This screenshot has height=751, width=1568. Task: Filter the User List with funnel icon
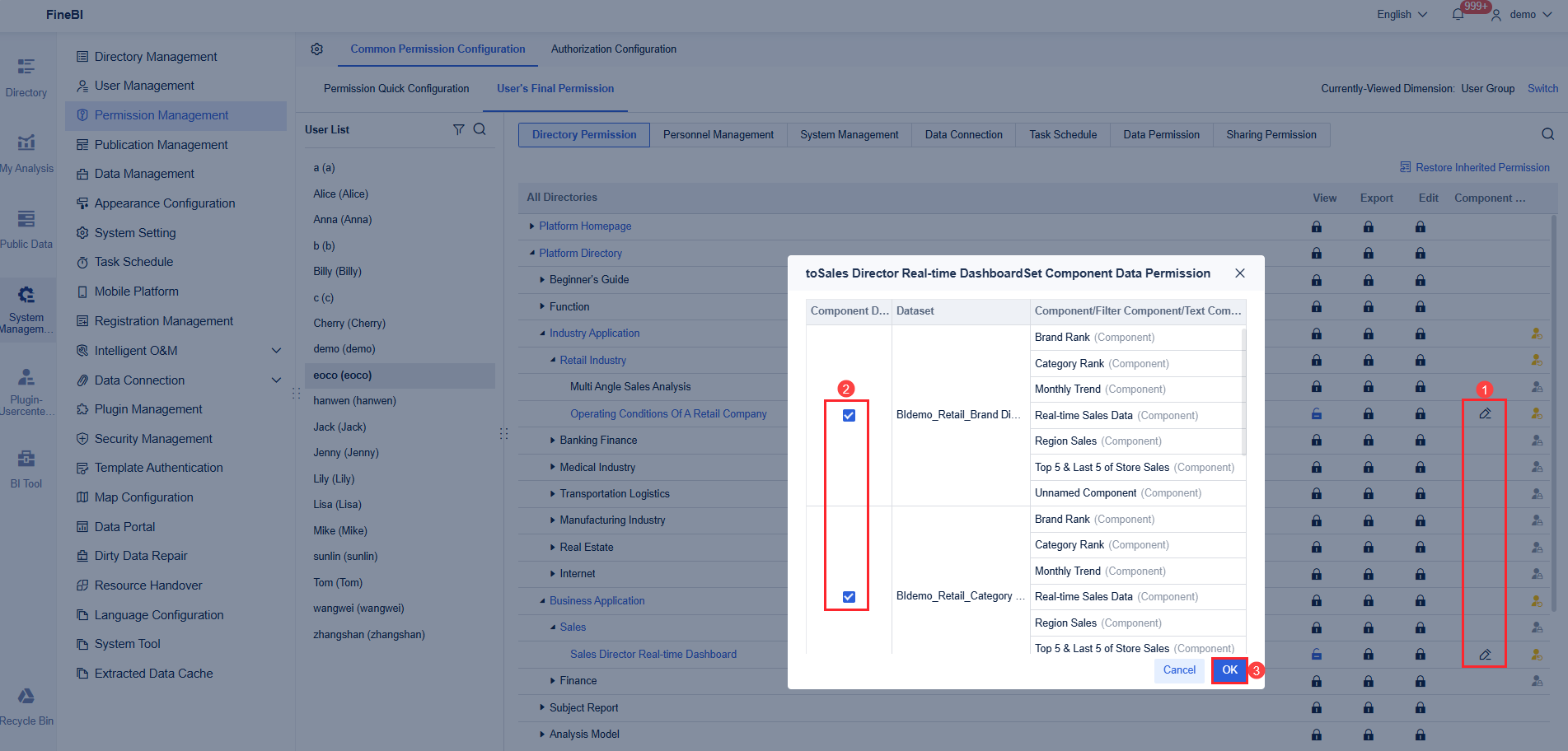click(459, 129)
